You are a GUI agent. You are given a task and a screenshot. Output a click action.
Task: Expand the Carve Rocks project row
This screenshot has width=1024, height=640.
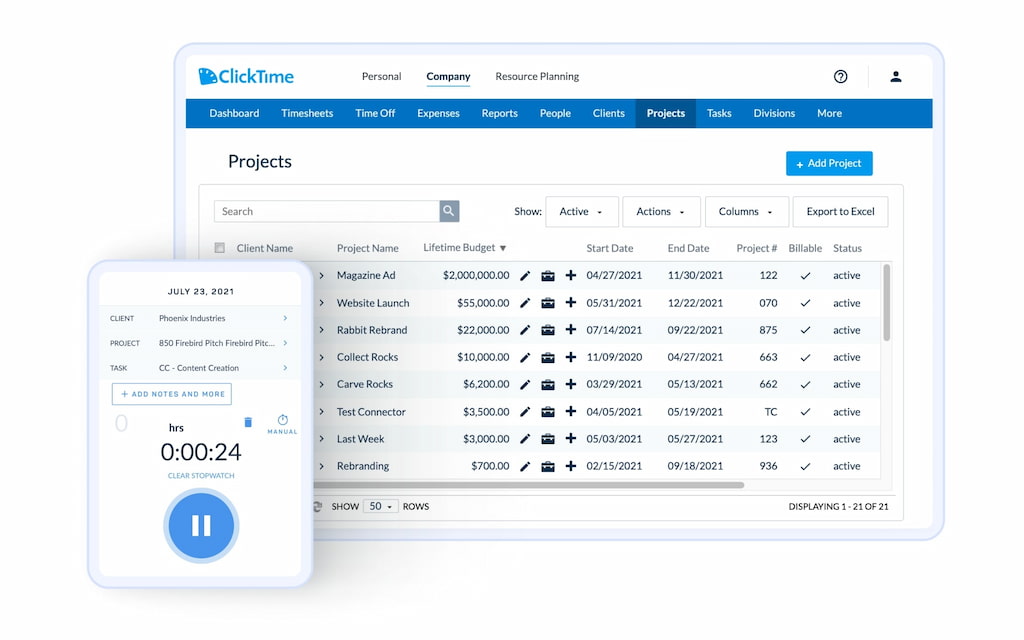click(320, 384)
